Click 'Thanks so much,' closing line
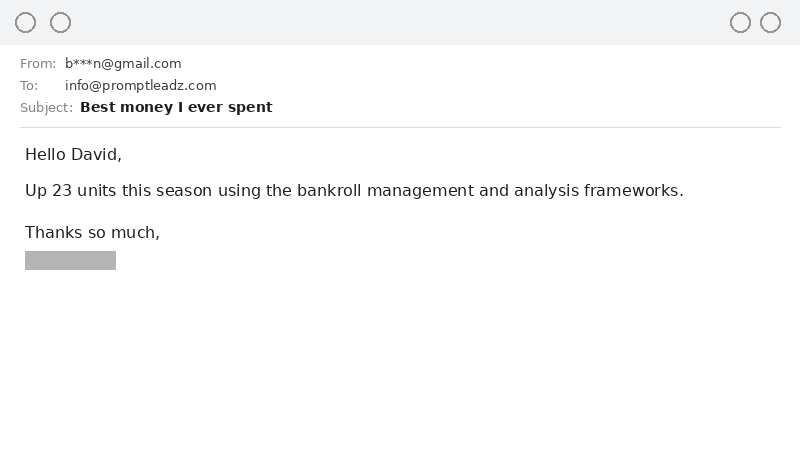800x450 pixels. [92, 232]
